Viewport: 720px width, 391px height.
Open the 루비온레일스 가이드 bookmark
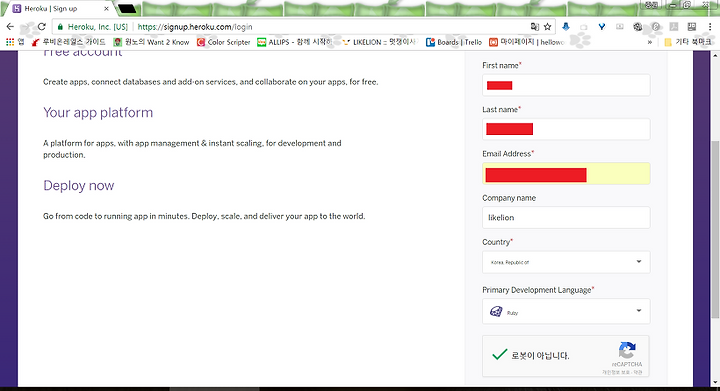click(x=68, y=42)
